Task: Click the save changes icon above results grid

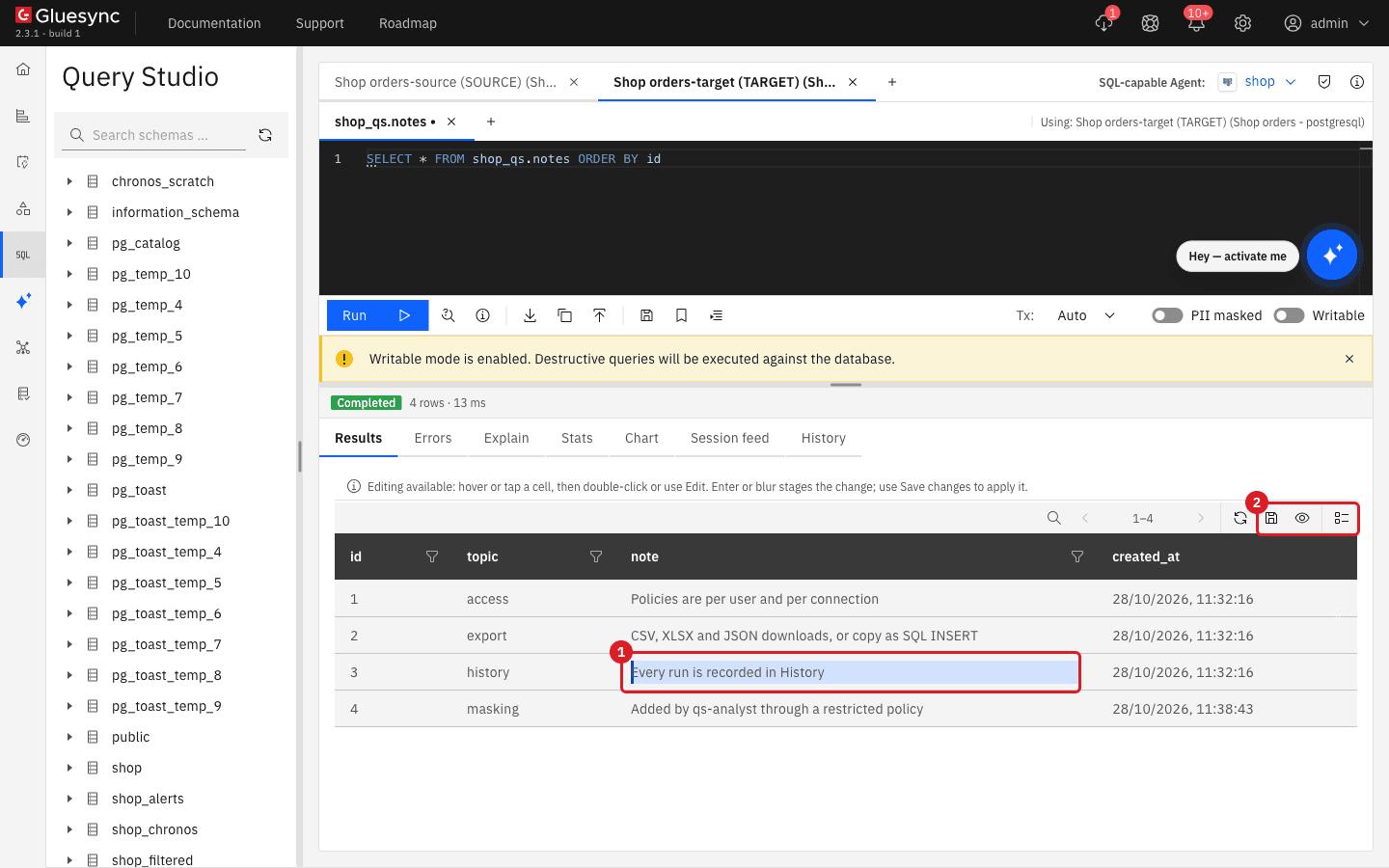Action: [1271, 518]
